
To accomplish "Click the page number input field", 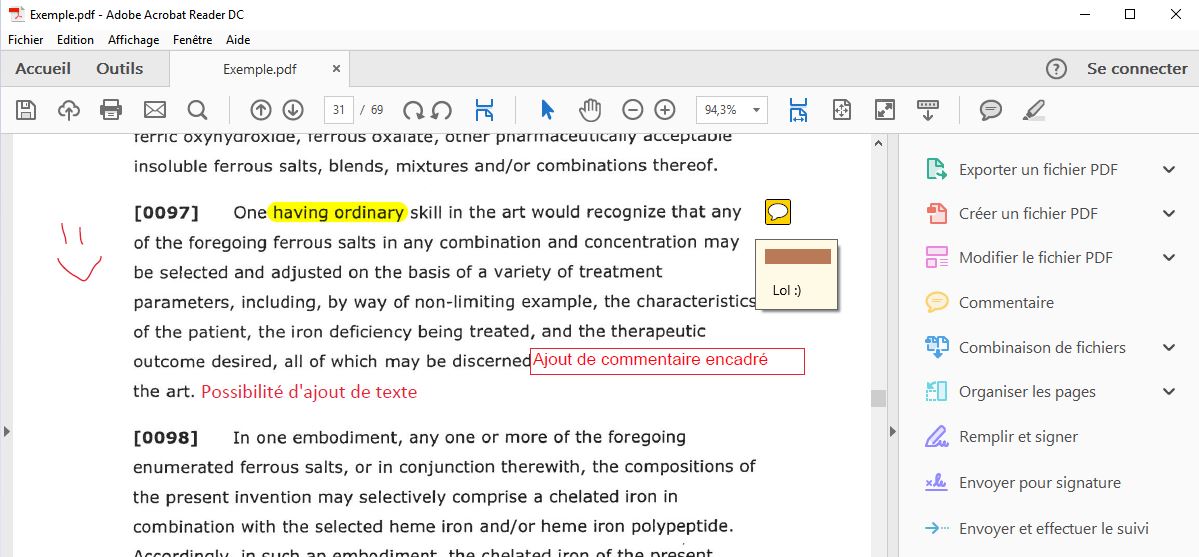I will coord(338,110).
